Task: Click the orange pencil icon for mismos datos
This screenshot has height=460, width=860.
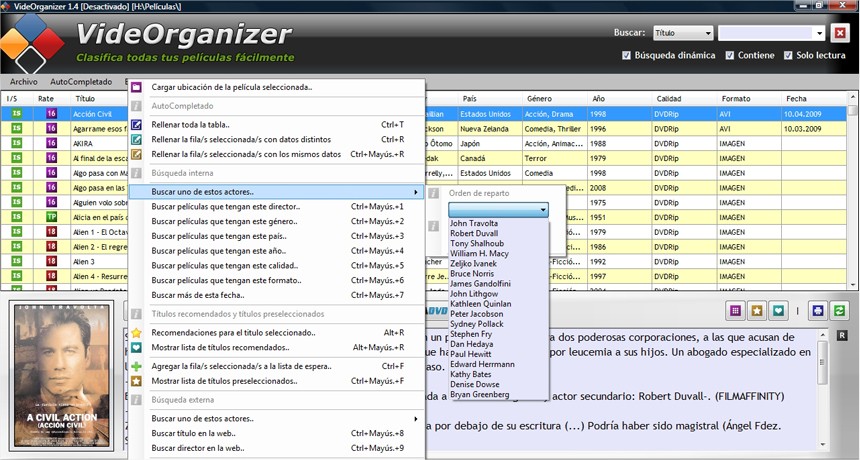Action: pos(137,154)
